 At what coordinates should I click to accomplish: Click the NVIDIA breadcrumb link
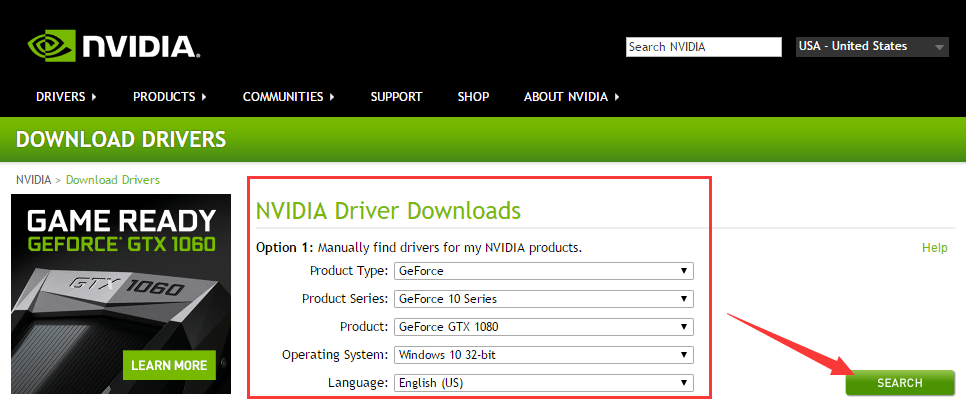click(34, 180)
